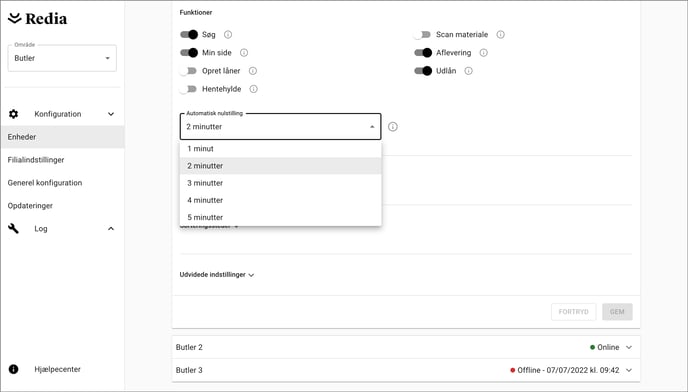
Task: Open info icon next to Hentehylde
Action: click(x=254, y=89)
